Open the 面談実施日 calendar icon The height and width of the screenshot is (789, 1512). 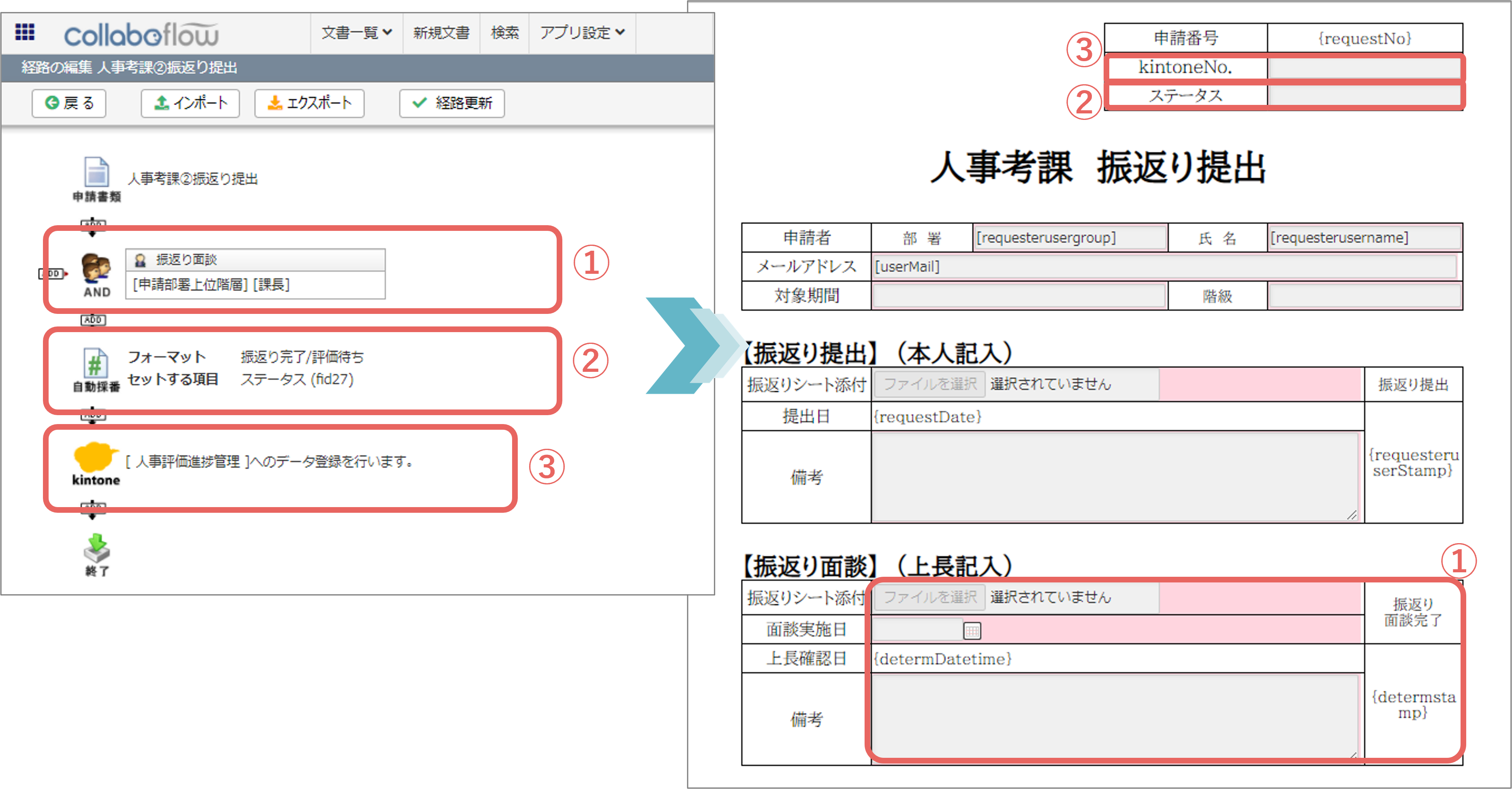(x=972, y=631)
